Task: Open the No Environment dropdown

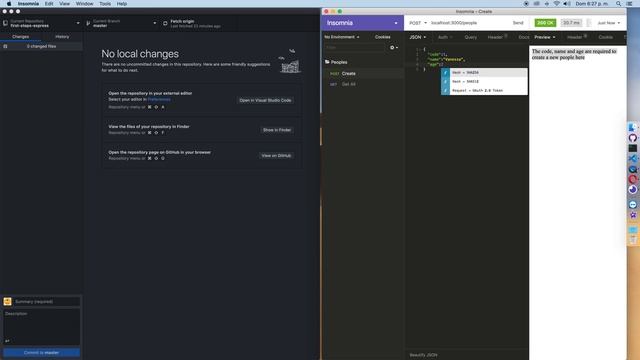Action: 342,37
